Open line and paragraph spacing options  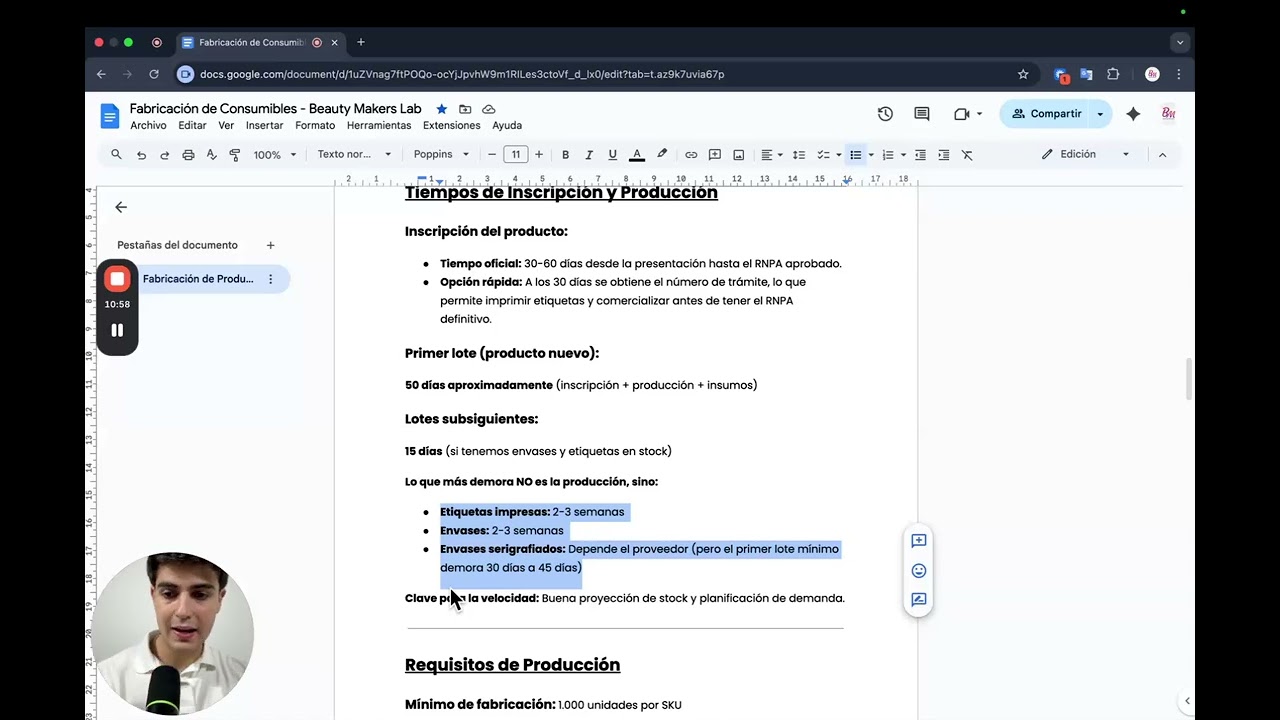click(799, 155)
